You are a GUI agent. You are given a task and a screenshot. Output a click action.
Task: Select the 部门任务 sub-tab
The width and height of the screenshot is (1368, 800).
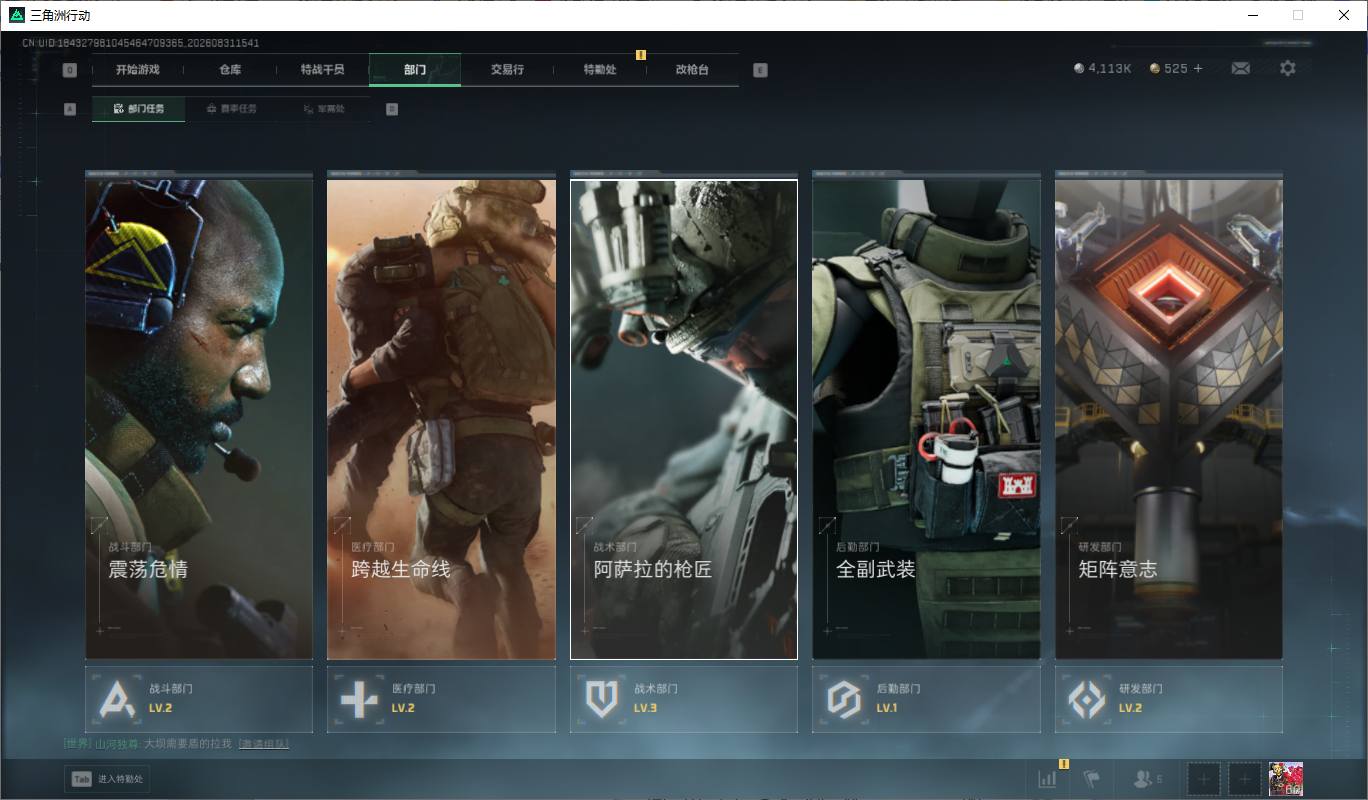138,109
